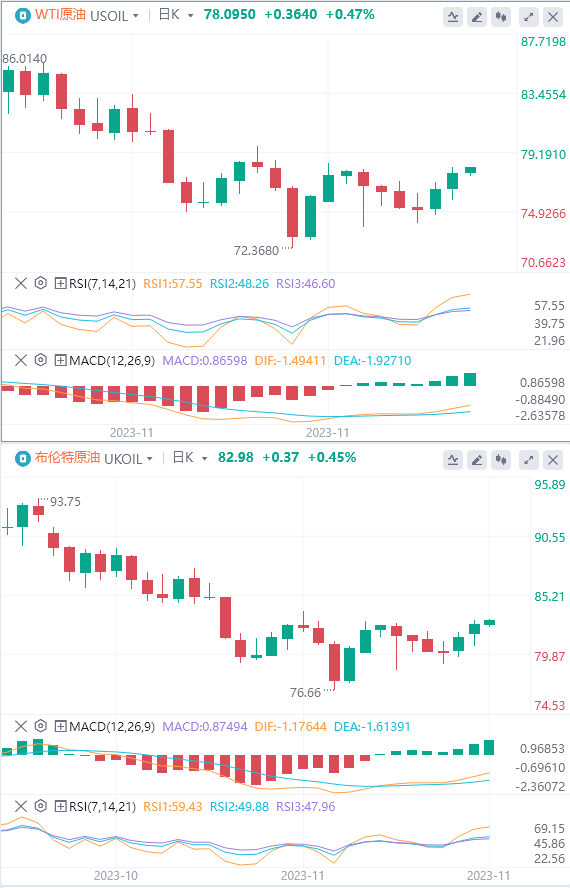Image resolution: width=570 pixels, height=888 pixels.
Task: Open indicators icon on Brent chart toolbar
Action: pos(453,460)
